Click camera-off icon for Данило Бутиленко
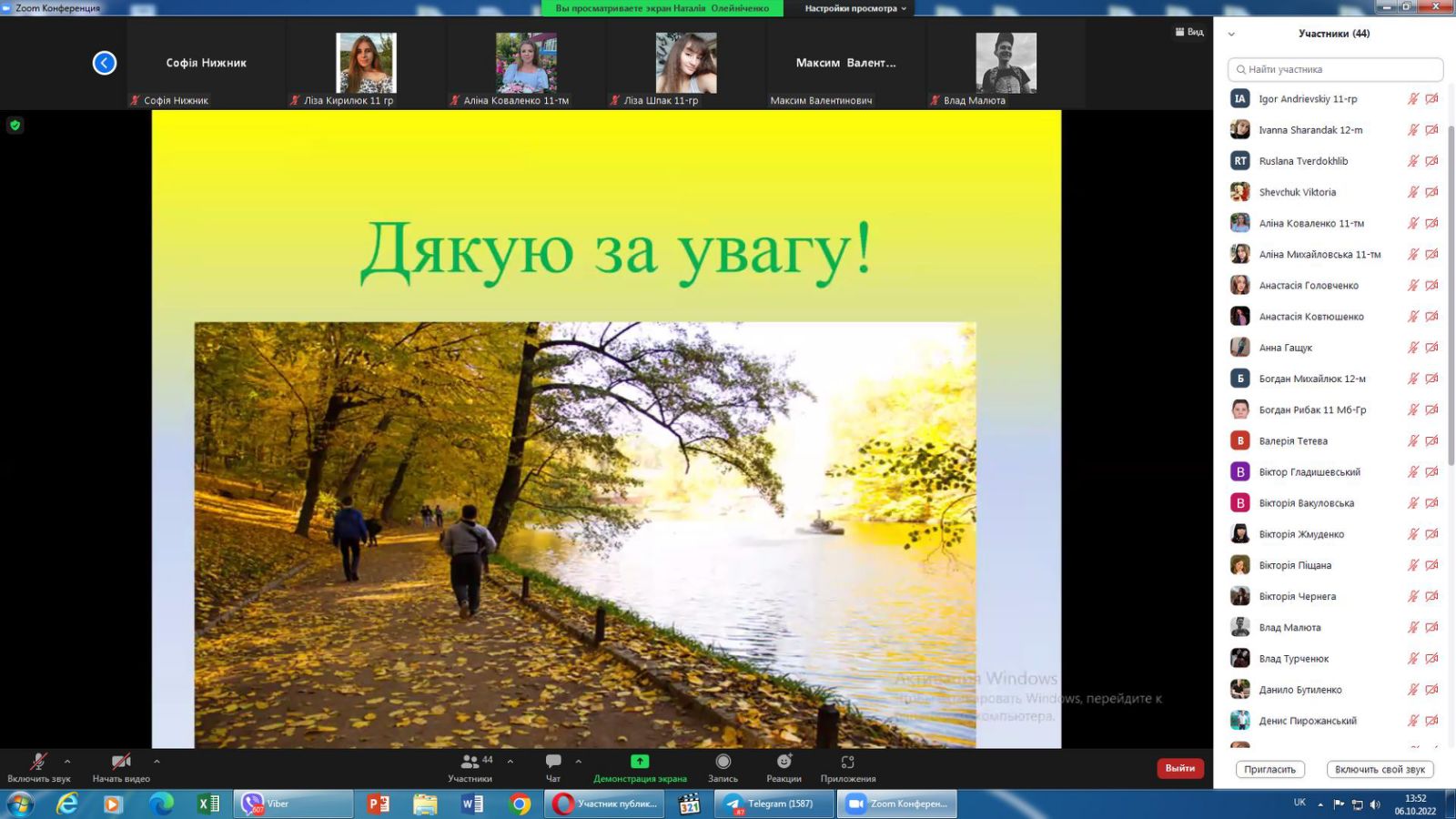Image resolution: width=1456 pixels, height=819 pixels. (1431, 690)
